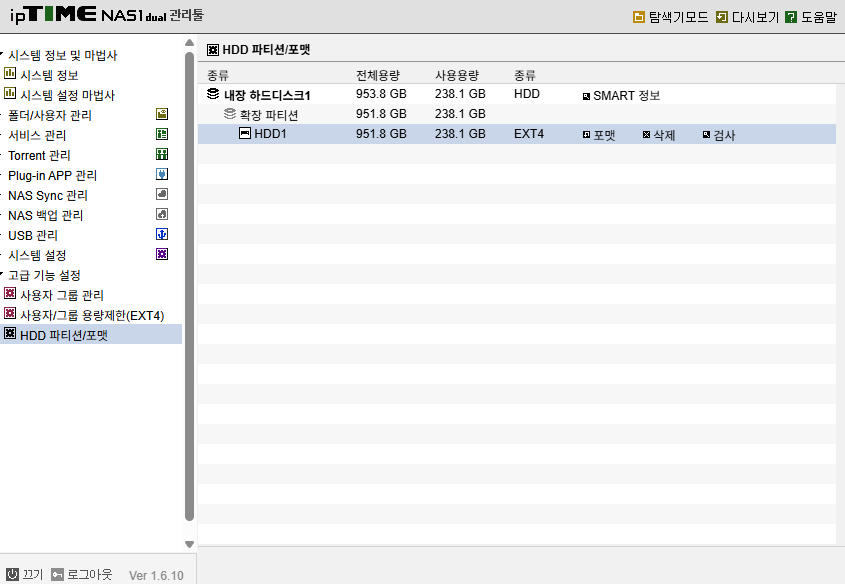Click the 시스템 정보 chart icon
Image resolution: width=845 pixels, height=584 pixels.
[x=10, y=73]
